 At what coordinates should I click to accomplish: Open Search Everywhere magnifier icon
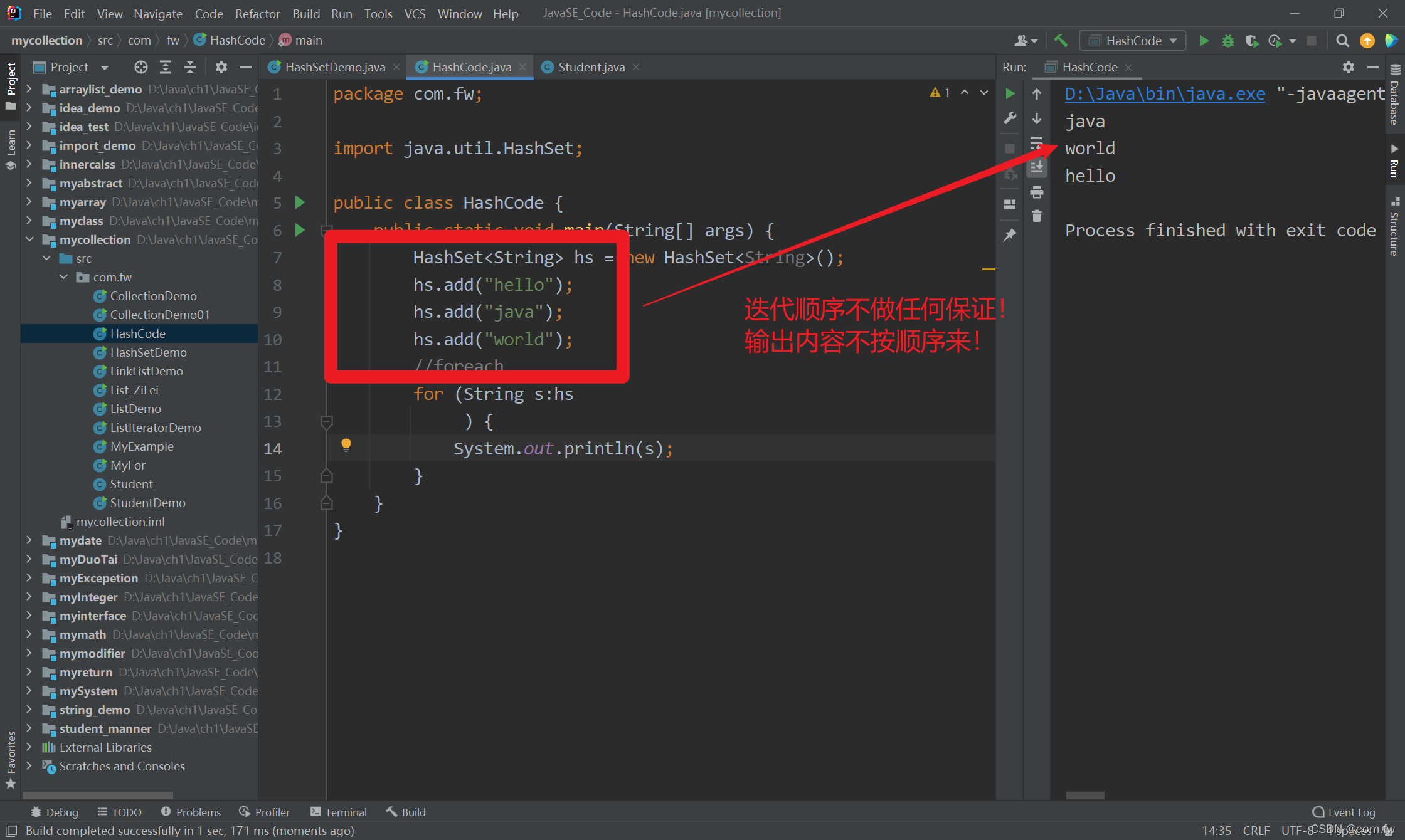pos(1342,41)
